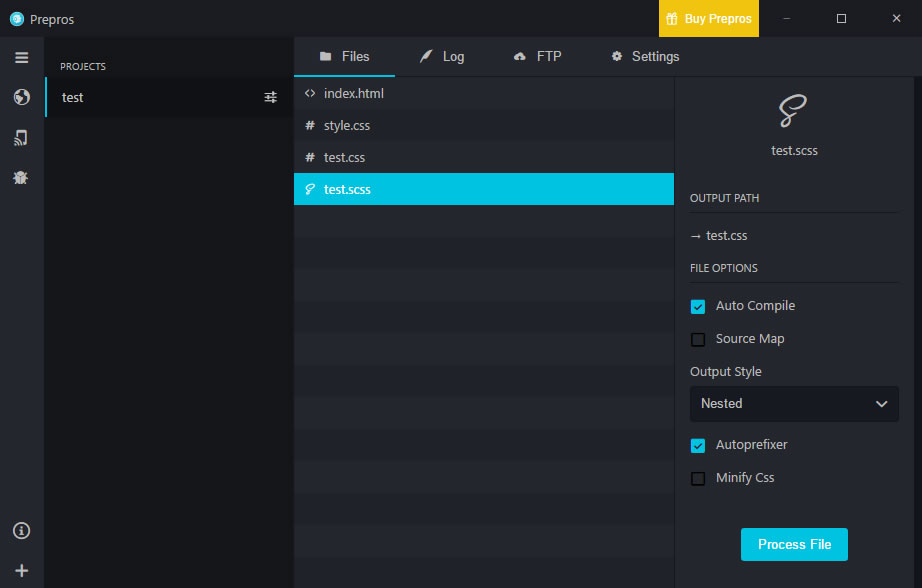Uncheck the Autoprefixer option
Viewport: 922px width, 588px height.
pos(698,445)
